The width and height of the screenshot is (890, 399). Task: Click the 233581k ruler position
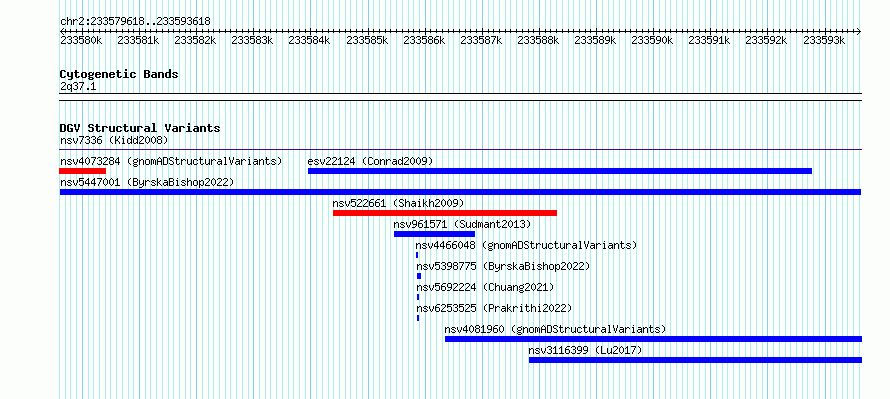pyautogui.click(x=138, y=40)
